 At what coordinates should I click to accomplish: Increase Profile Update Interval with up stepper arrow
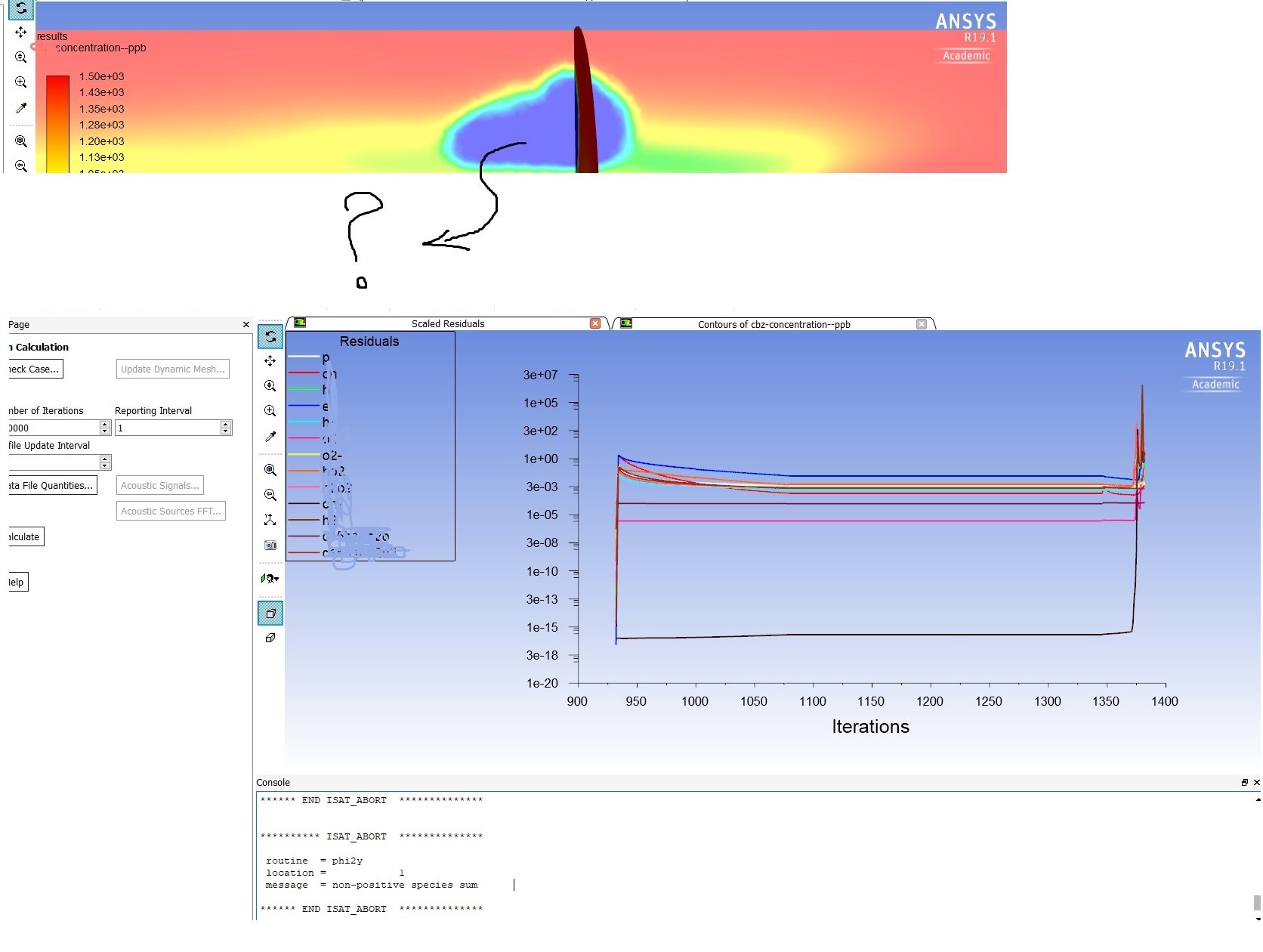pos(105,458)
